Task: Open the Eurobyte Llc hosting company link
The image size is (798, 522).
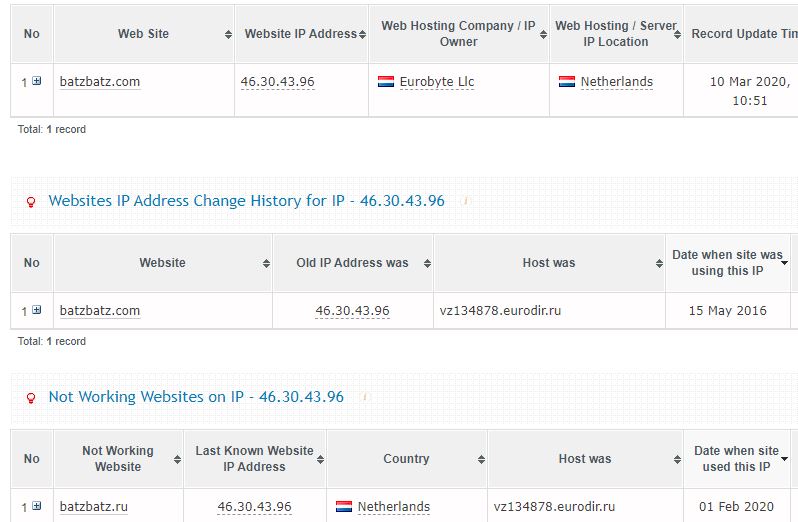Action: coord(436,82)
